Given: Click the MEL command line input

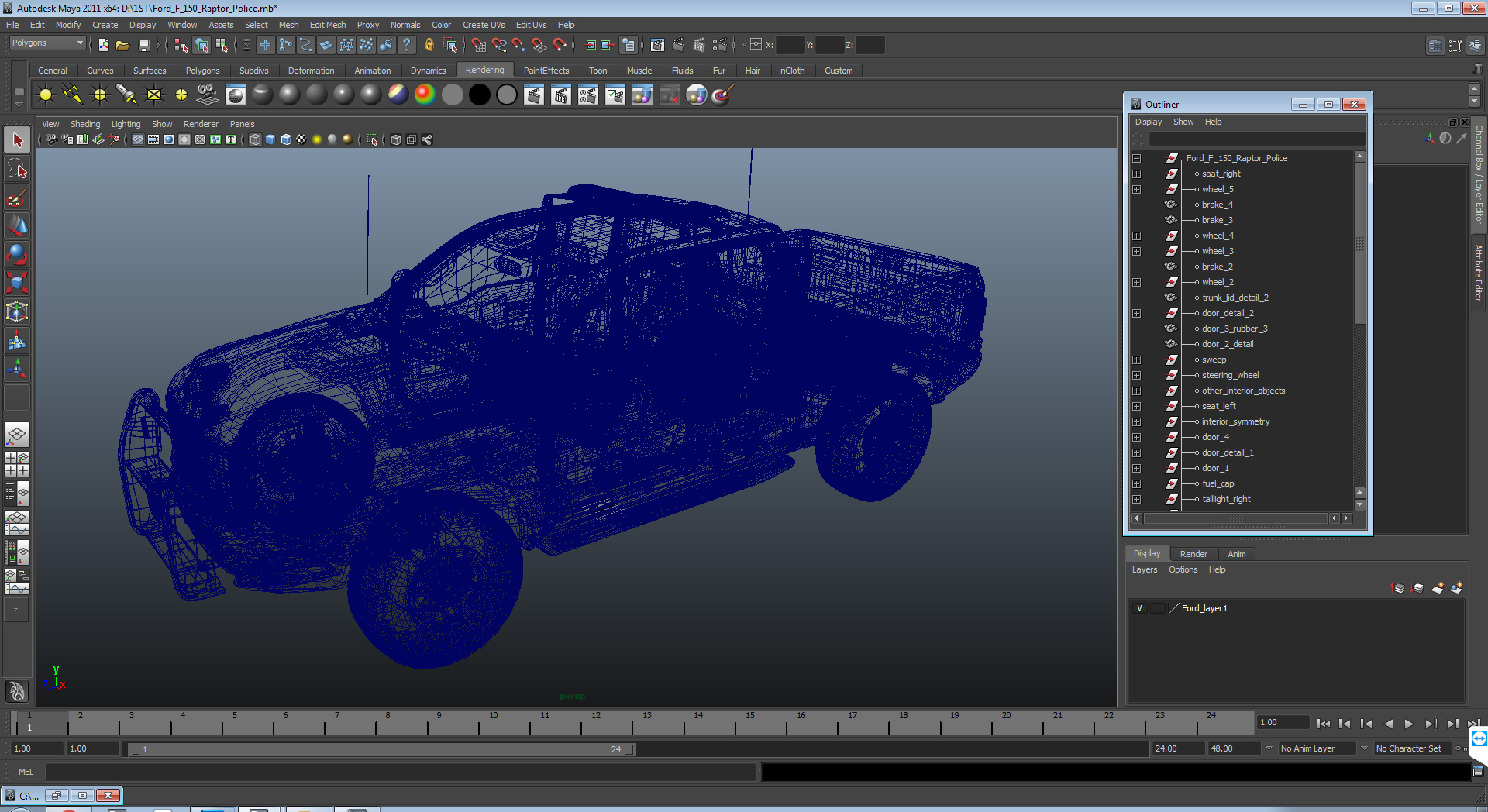Looking at the screenshot, I should click(x=400, y=772).
